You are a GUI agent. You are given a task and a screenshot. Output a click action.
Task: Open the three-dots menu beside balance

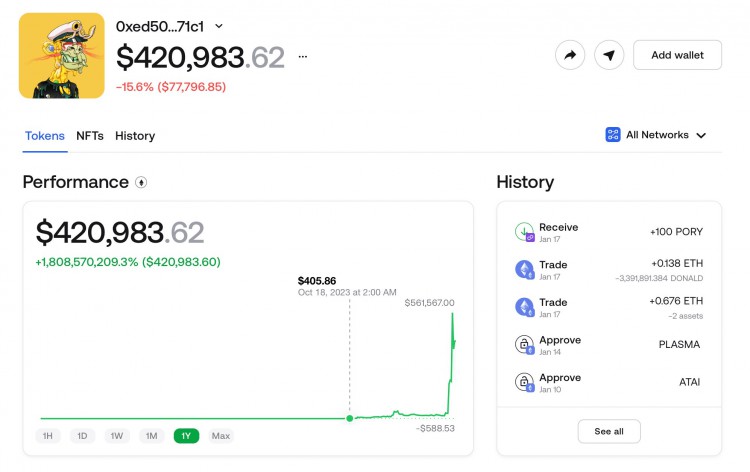point(303,56)
